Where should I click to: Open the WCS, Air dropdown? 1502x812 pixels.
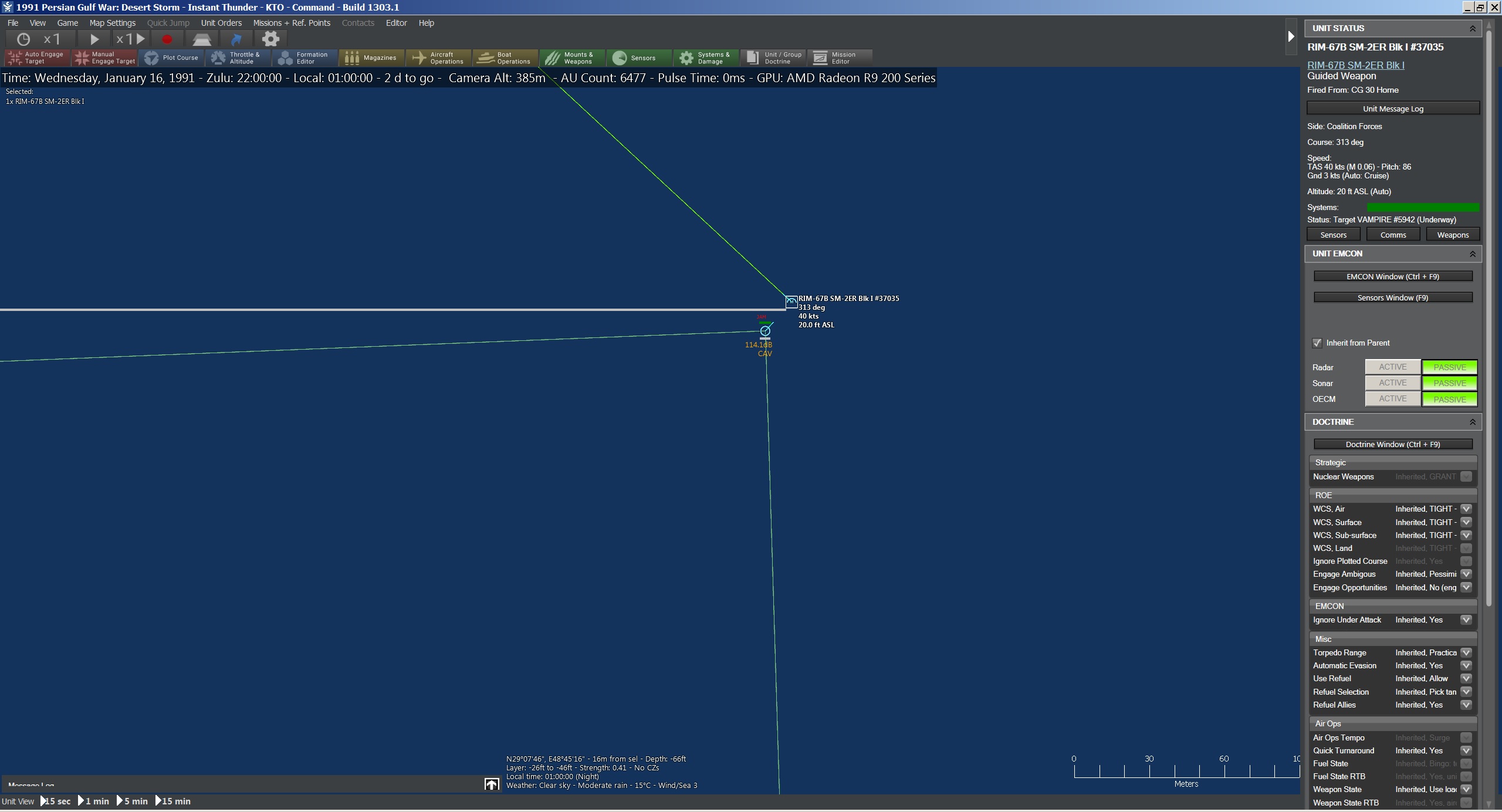1466,509
